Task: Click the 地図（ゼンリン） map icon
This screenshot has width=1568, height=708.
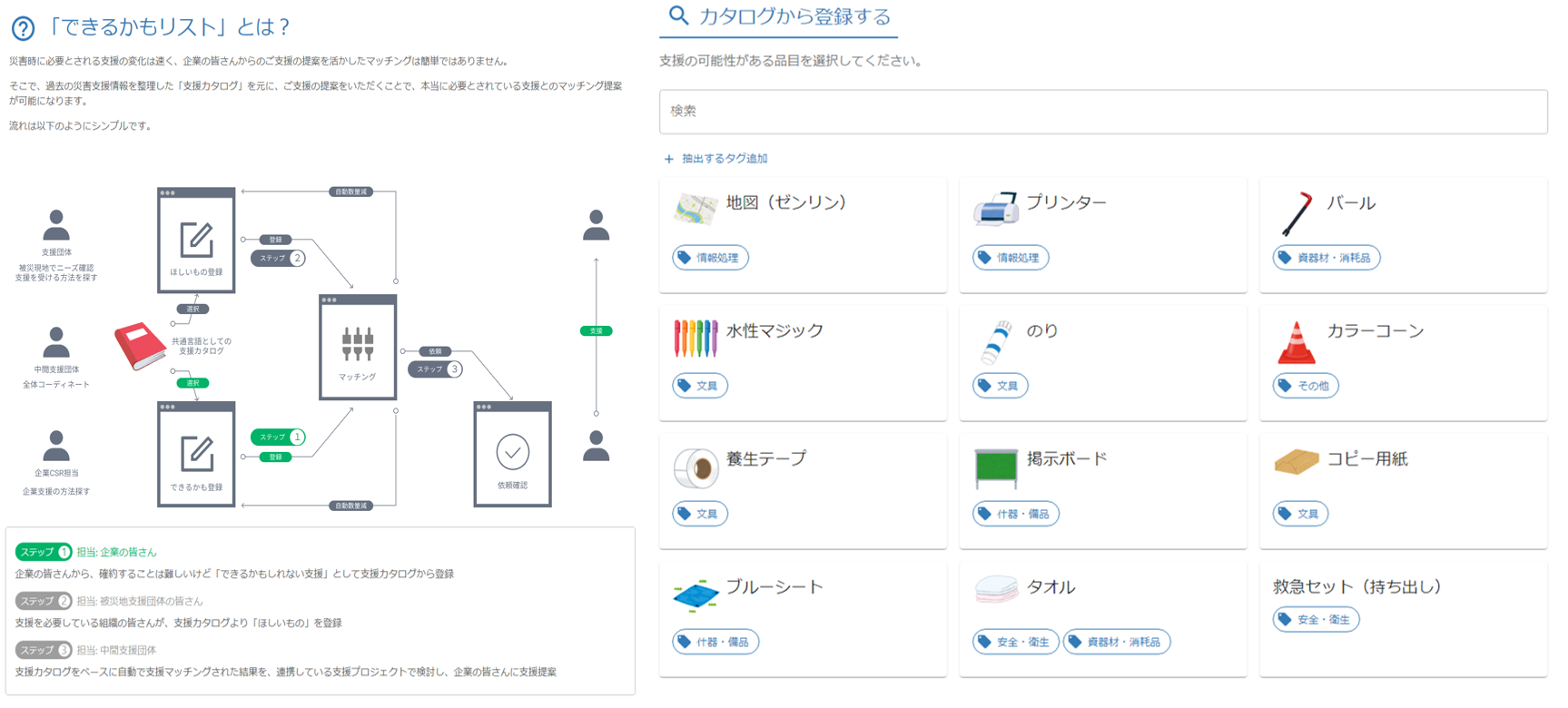Action: point(696,210)
